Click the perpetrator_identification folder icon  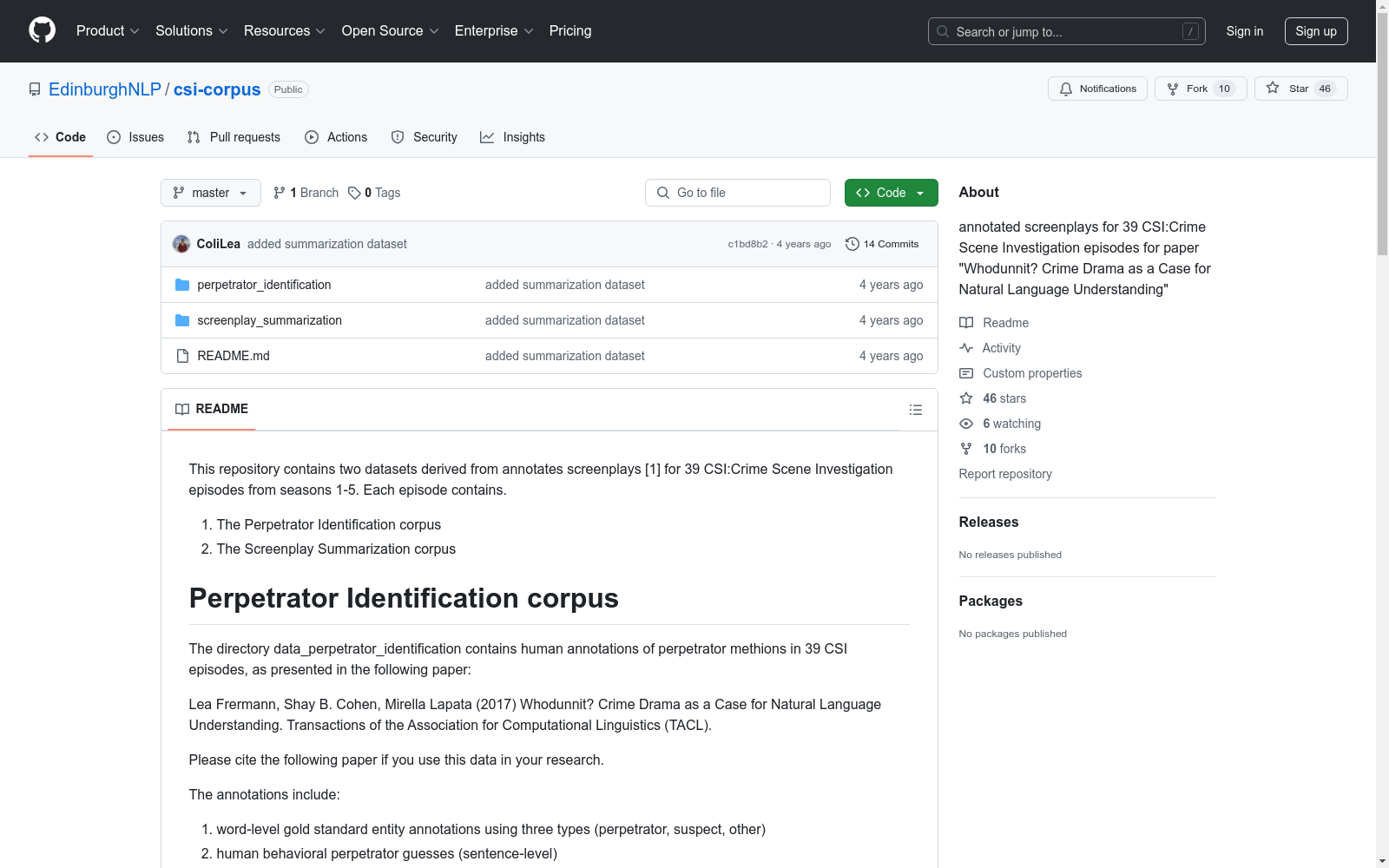(182, 285)
